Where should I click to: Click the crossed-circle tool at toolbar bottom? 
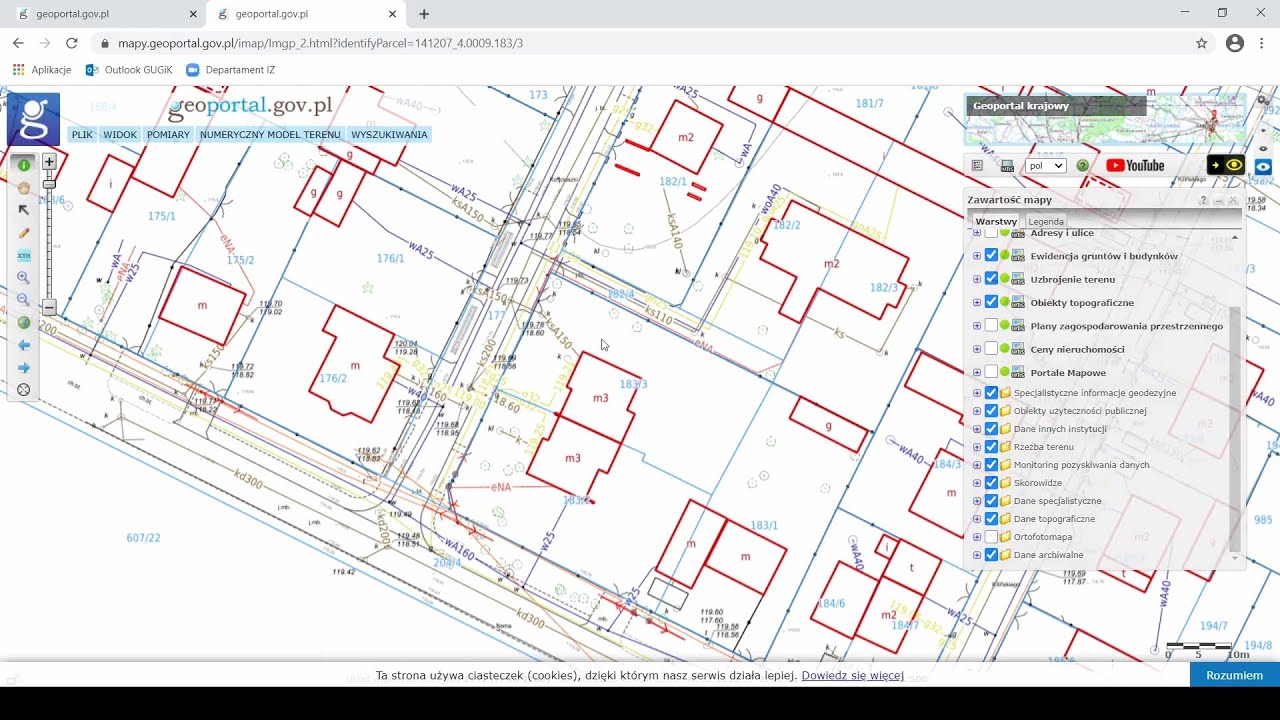(24, 390)
